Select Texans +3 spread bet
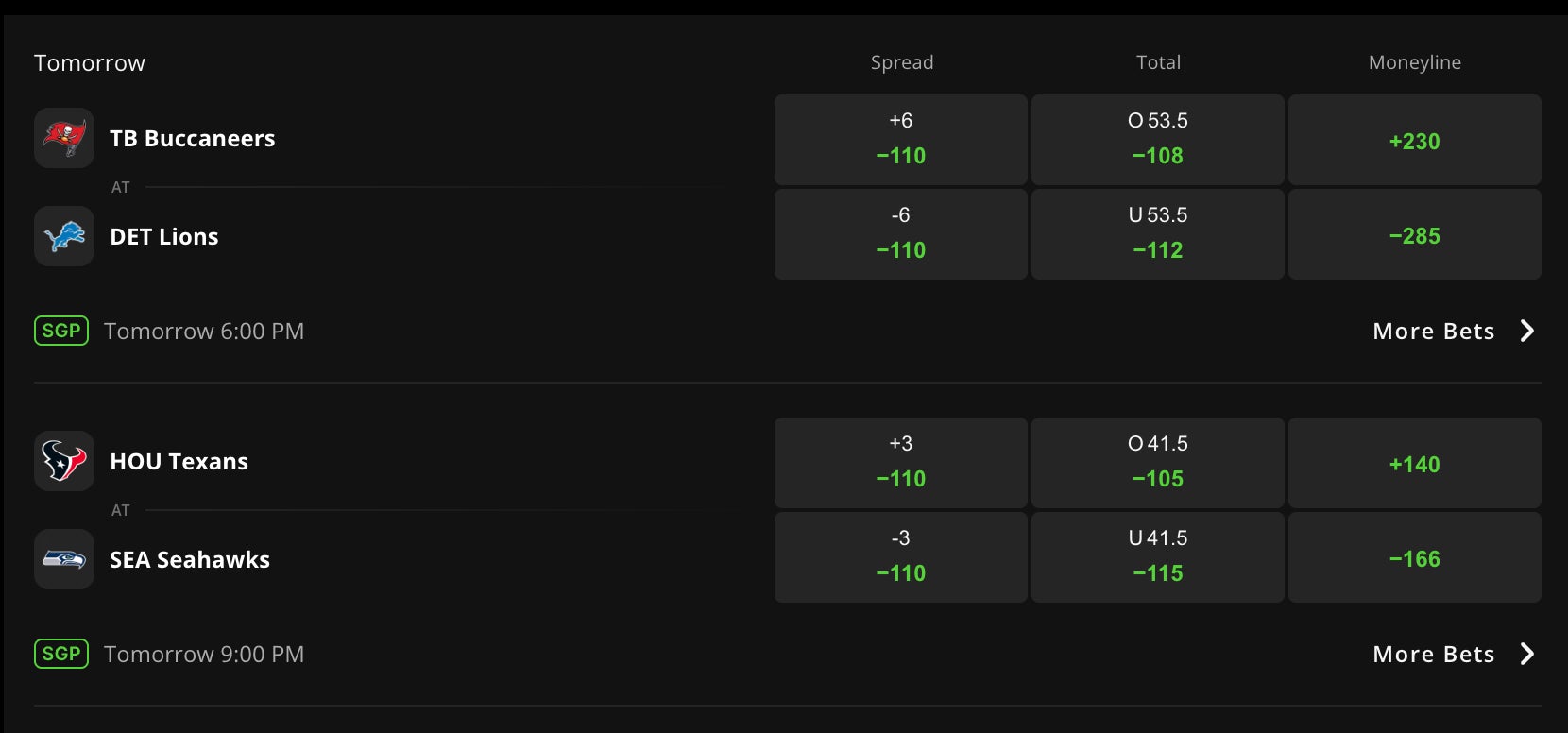 900,462
